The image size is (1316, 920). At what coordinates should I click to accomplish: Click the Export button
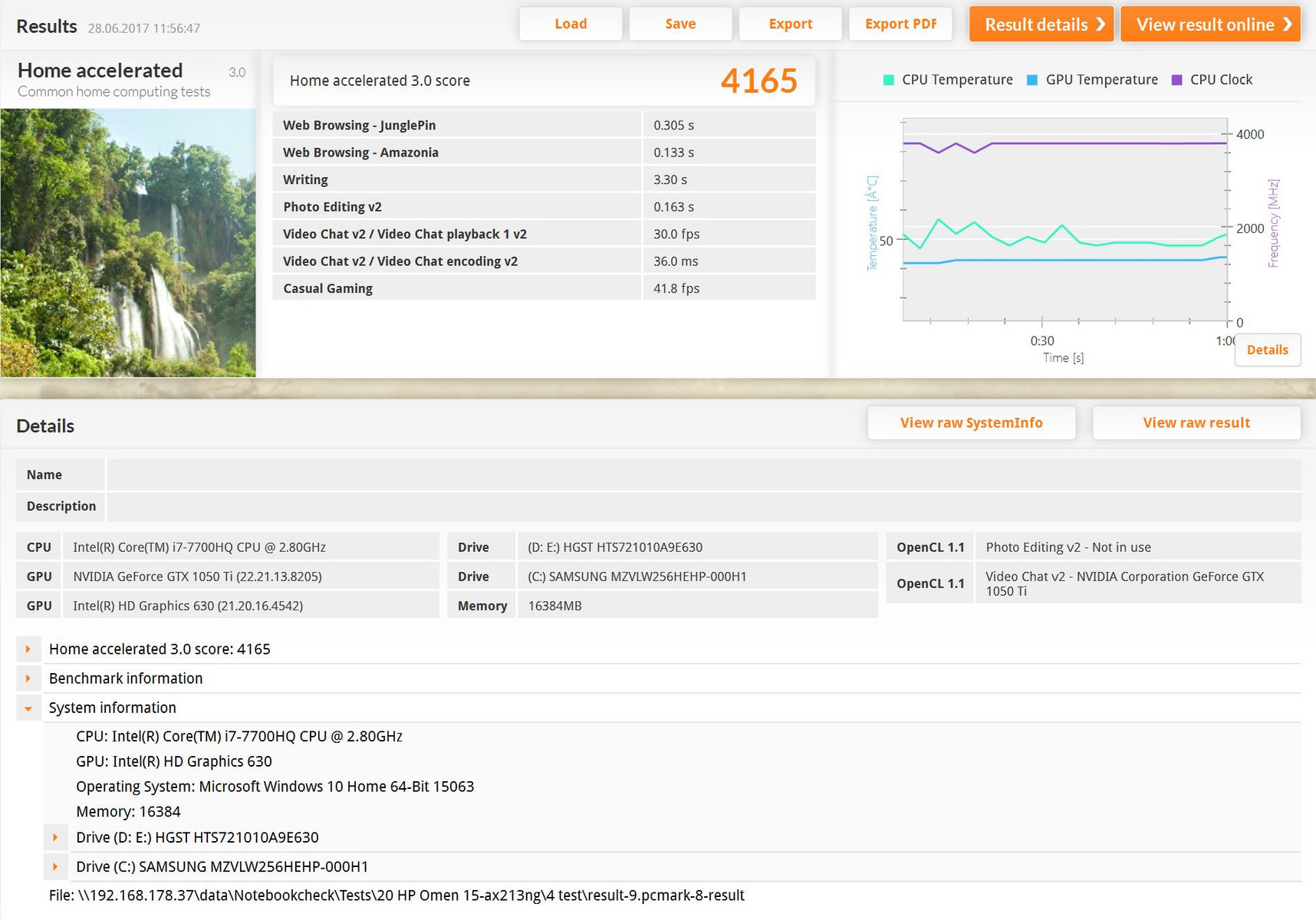tap(791, 24)
